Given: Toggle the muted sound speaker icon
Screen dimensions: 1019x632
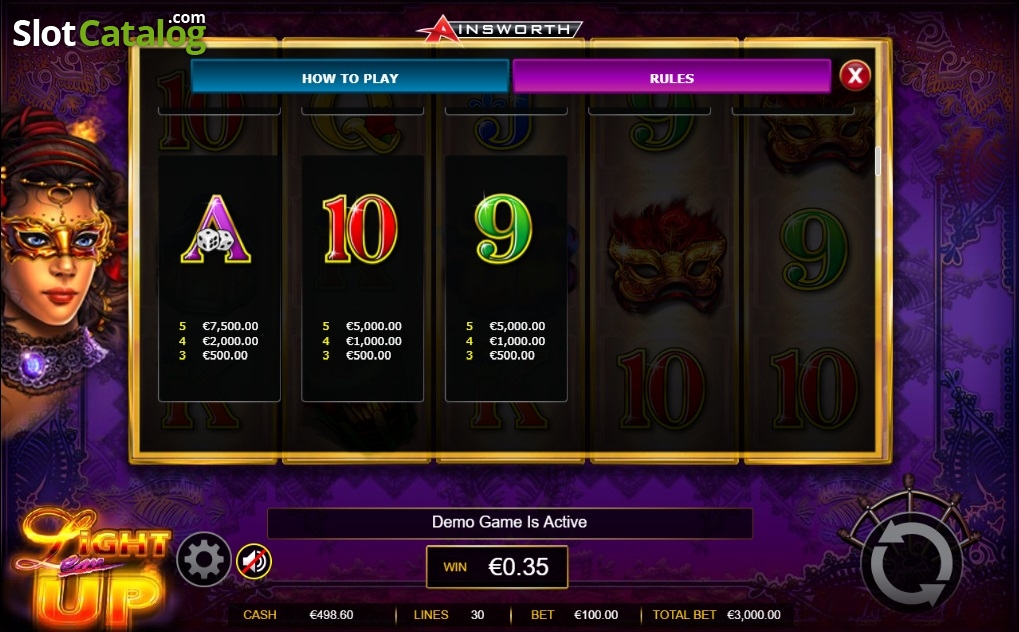Looking at the screenshot, I should pyautogui.click(x=254, y=561).
